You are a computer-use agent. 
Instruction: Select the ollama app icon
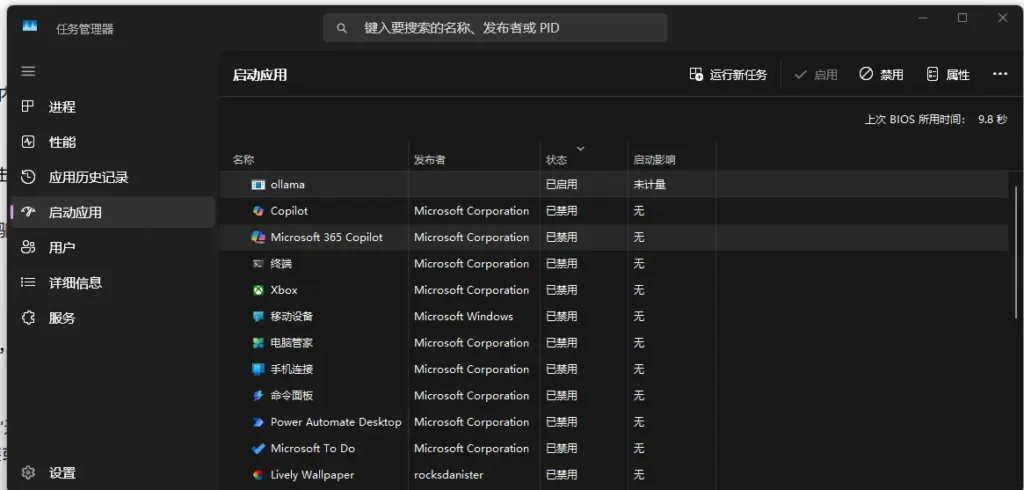259,185
